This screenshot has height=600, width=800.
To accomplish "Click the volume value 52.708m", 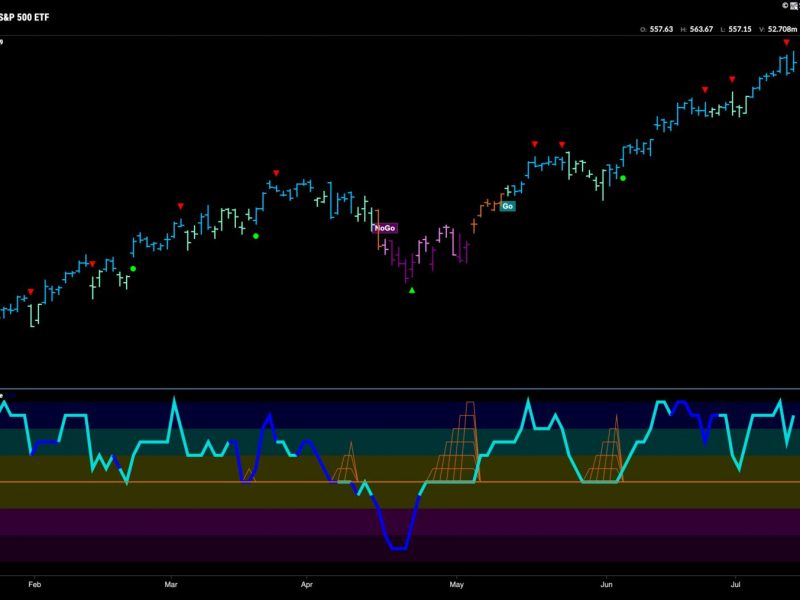I will pos(782,29).
